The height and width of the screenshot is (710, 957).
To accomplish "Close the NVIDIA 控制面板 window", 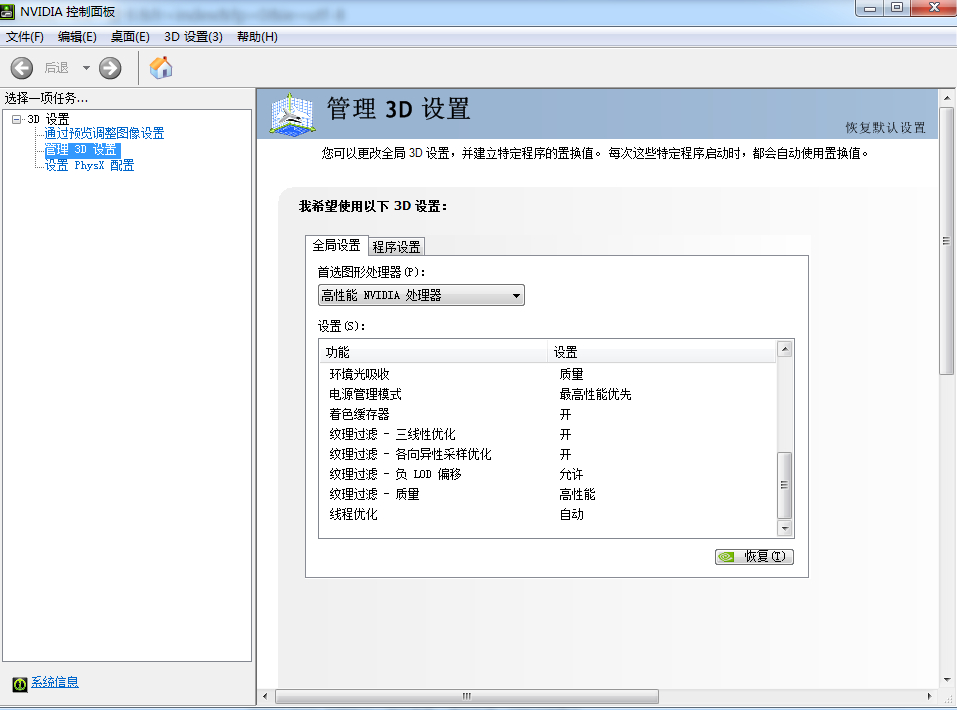I will (934, 8).
